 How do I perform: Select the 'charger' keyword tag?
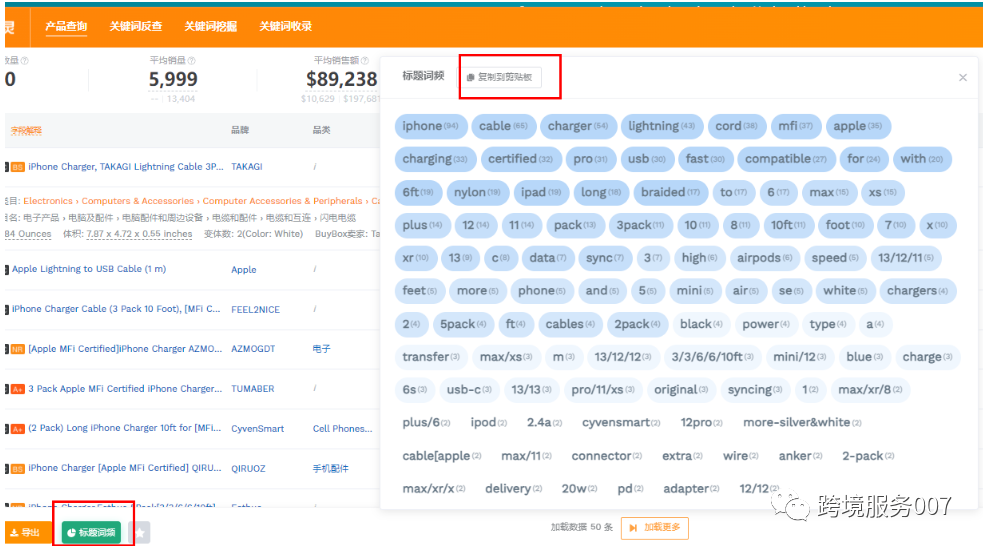pos(578,126)
